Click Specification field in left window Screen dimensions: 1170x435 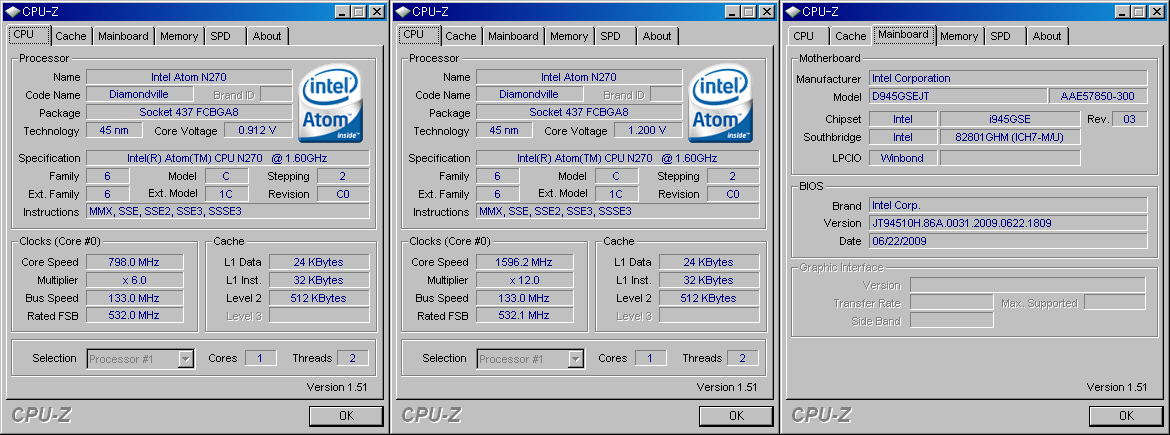click(228, 158)
